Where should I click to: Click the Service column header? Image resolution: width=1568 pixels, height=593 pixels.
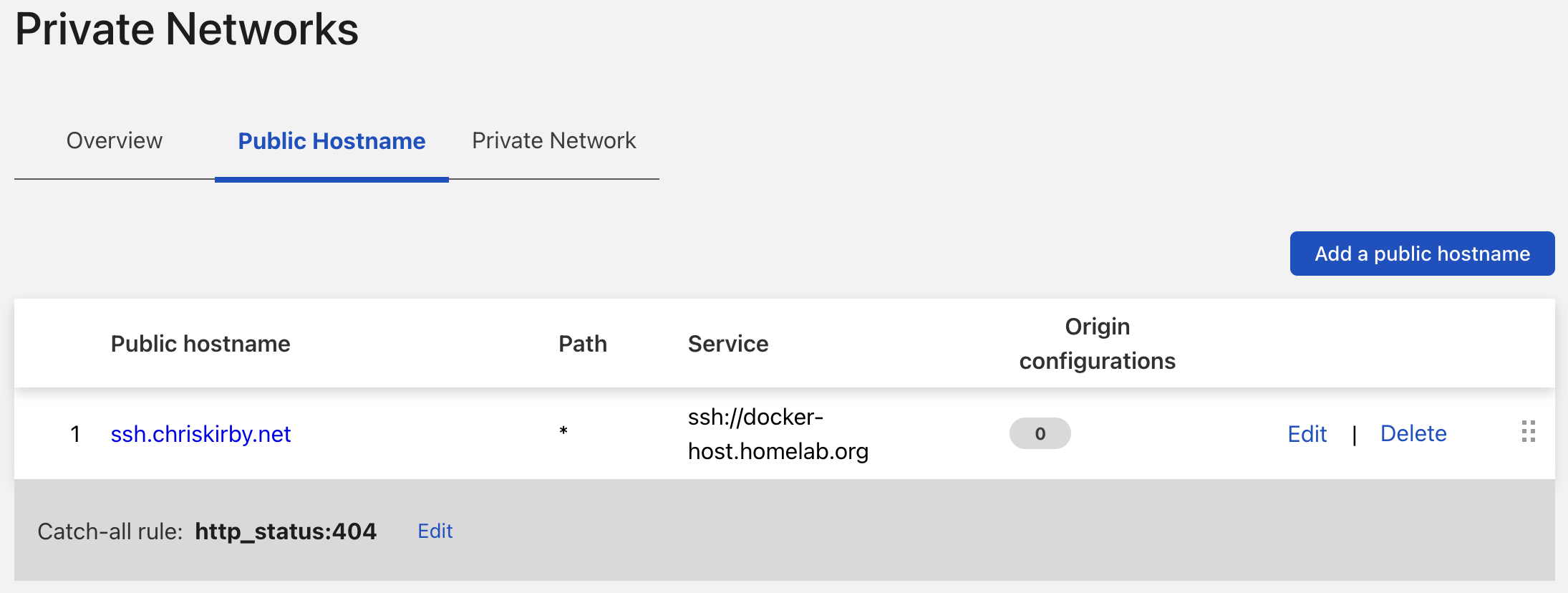[x=727, y=344]
